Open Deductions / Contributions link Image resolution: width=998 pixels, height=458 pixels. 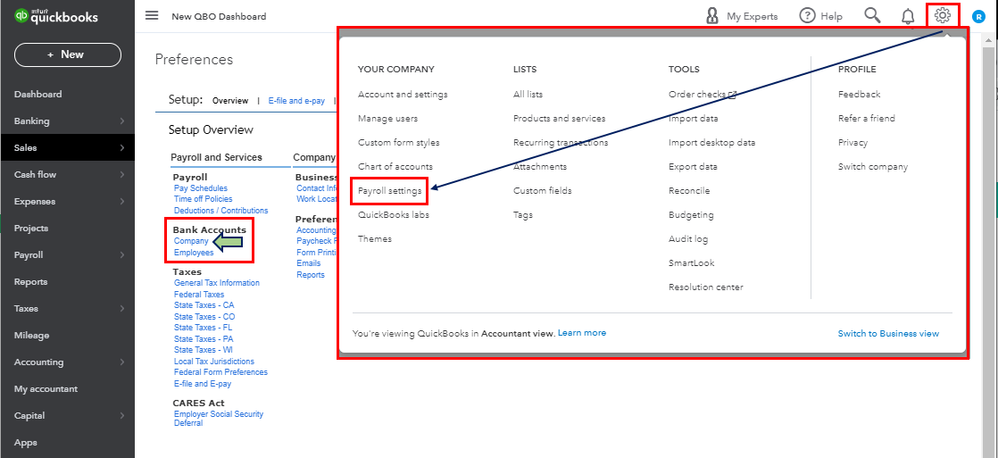click(221, 211)
